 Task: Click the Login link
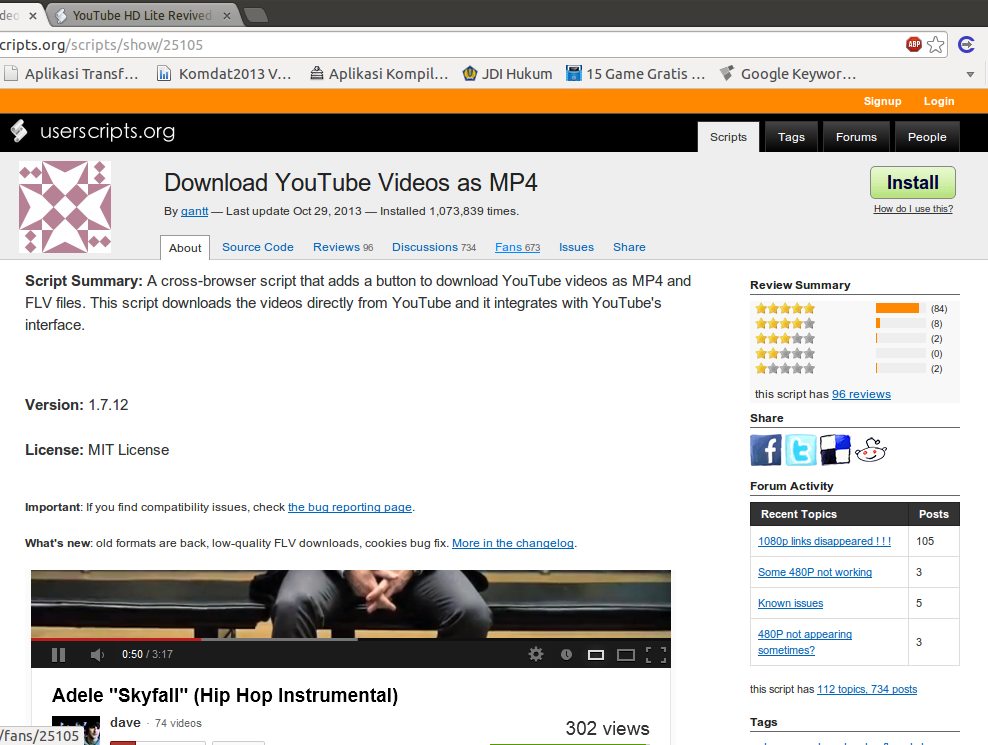[x=939, y=101]
